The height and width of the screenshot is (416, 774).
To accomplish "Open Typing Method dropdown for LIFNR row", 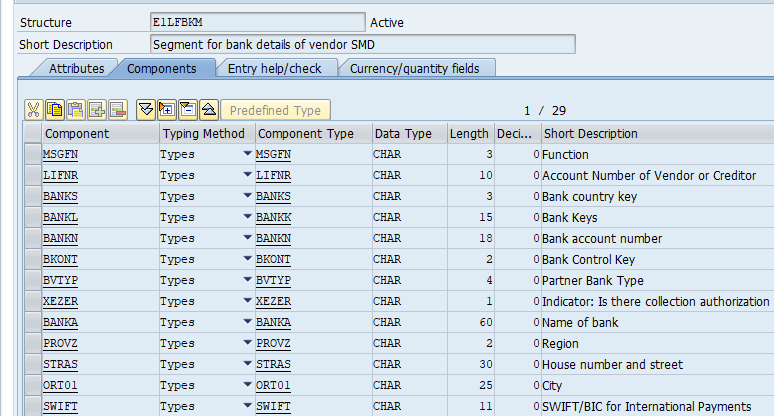I will pyautogui.click(x=247, y=176).
